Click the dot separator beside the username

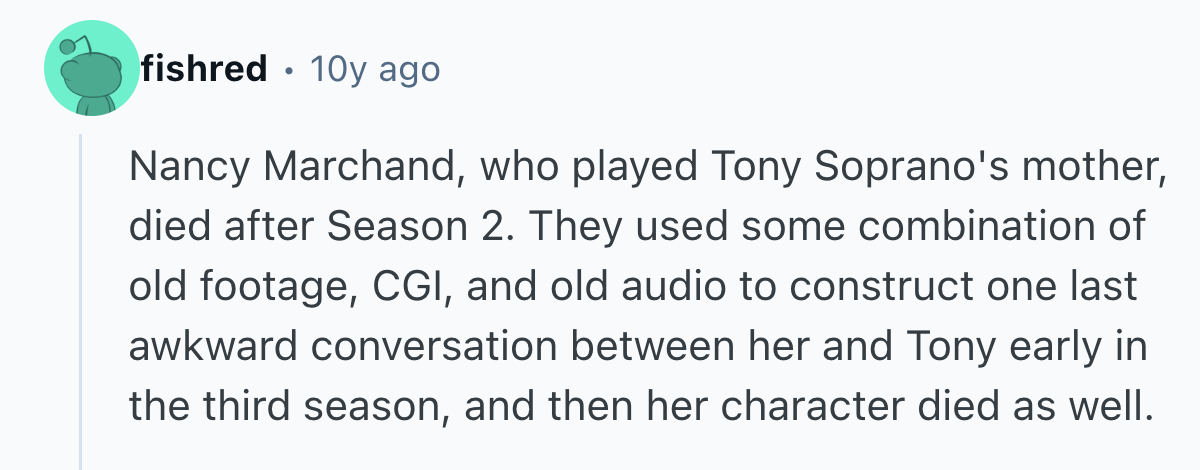click(288, 70)
